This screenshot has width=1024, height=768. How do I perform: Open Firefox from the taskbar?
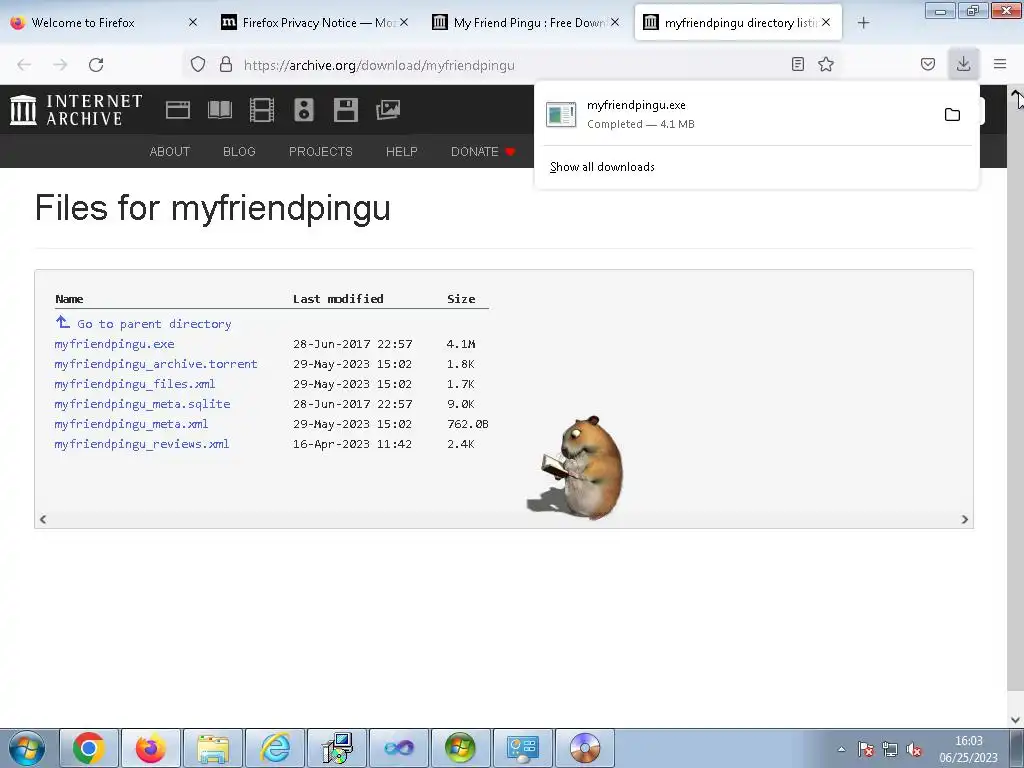(x=151, y=748)
